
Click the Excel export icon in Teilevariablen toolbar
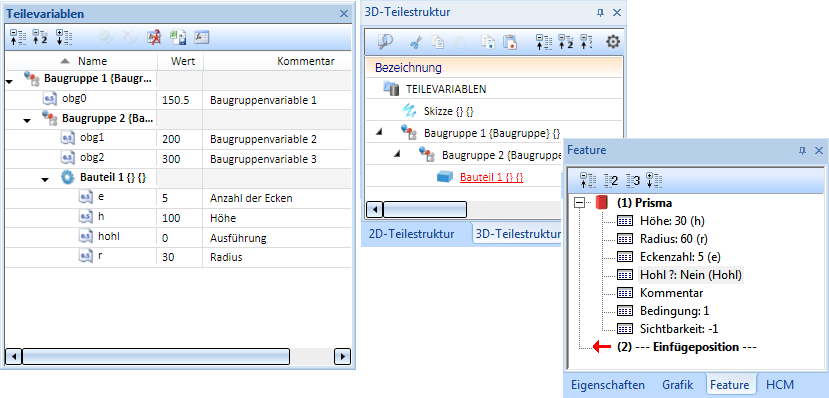pos(178,37)
